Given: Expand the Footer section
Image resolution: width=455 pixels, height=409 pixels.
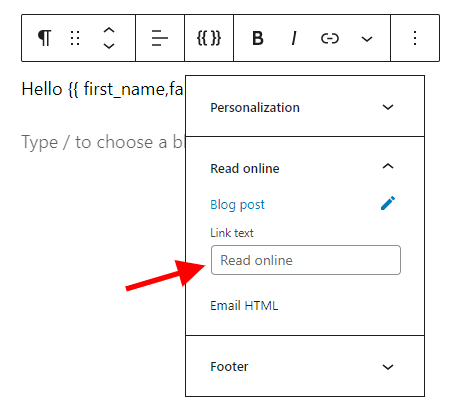Looking at the screenshot, I should [305, 367].
